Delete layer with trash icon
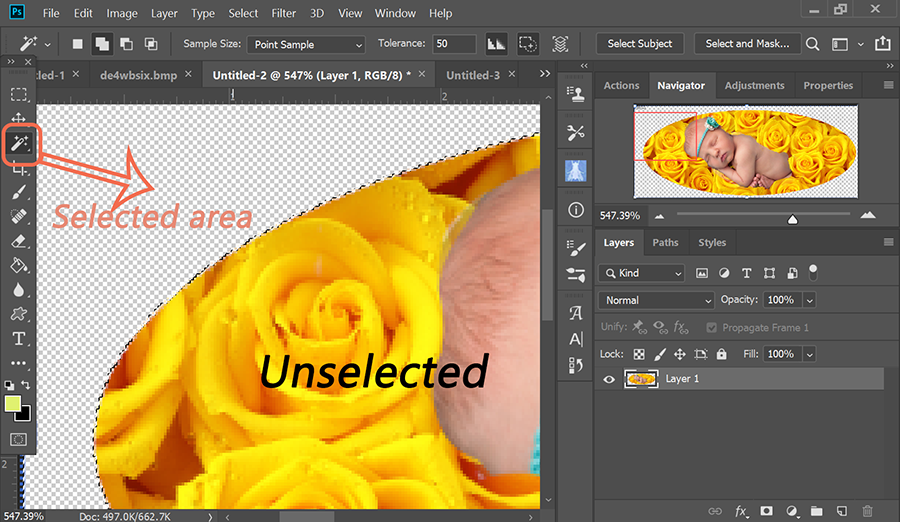The width and height of the screenshot is (900, 522). click(867, 511)
